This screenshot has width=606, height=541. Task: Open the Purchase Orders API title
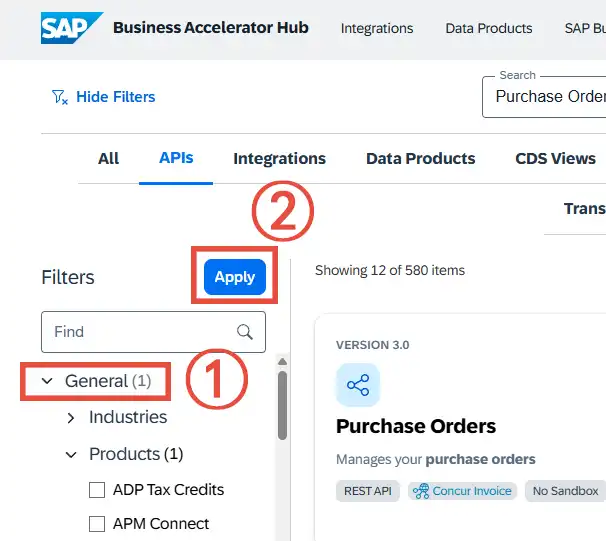point(416,426)
